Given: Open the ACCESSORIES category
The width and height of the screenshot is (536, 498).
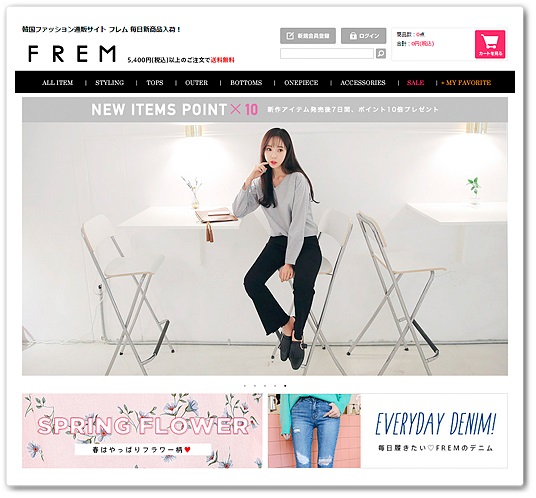Looking at the screenshot, I should (363, 82).
